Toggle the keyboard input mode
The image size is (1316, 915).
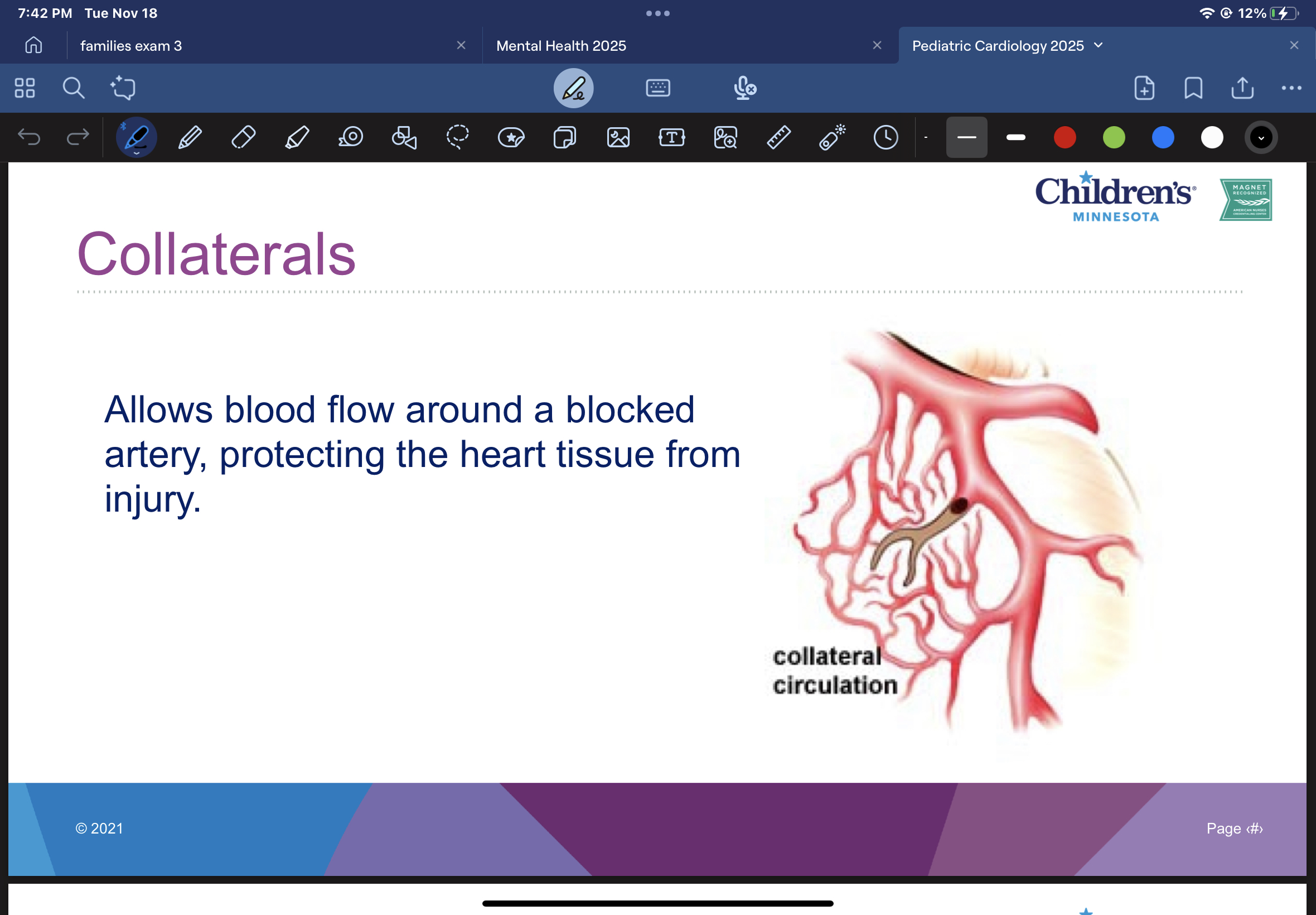pyautogui.click(x=657, y=88)
